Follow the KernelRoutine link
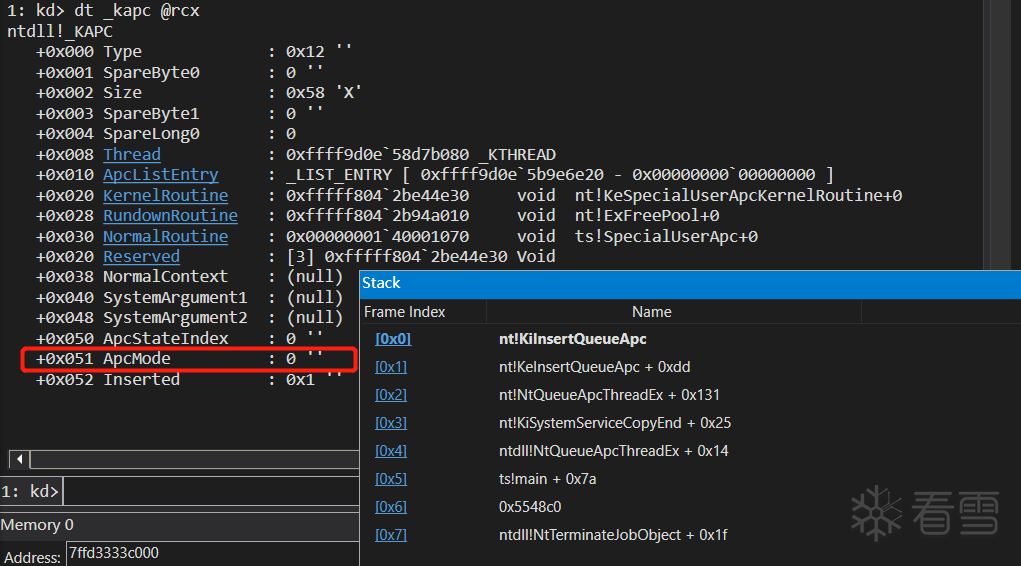 click(165, 195)
